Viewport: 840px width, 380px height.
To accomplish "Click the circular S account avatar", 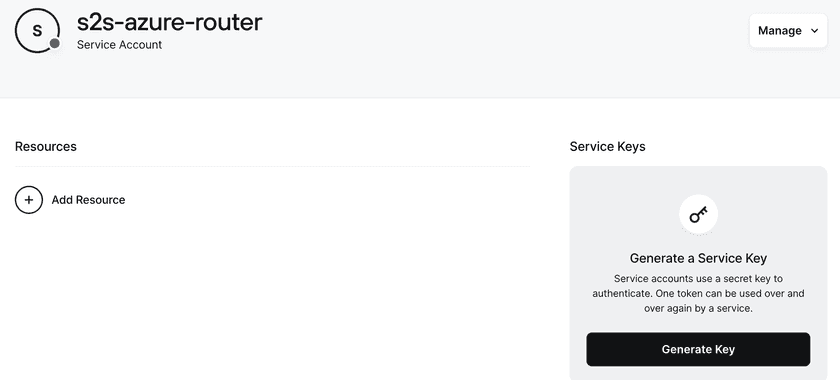I will pyautogui.click(x=37, y=31).
